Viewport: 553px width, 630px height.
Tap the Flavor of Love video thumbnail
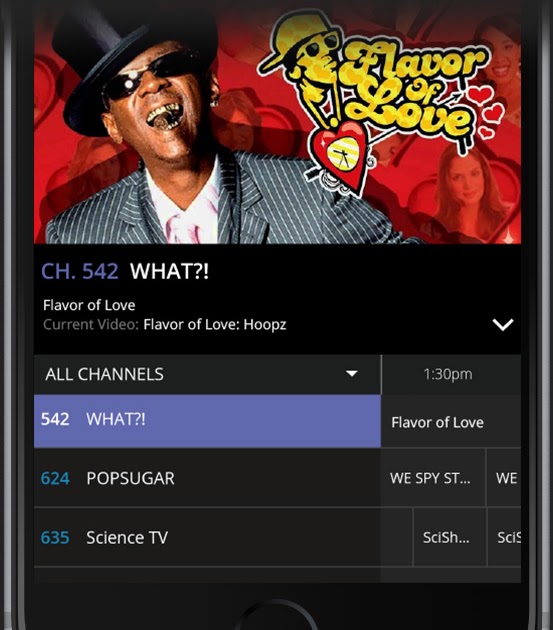point(277,123)
